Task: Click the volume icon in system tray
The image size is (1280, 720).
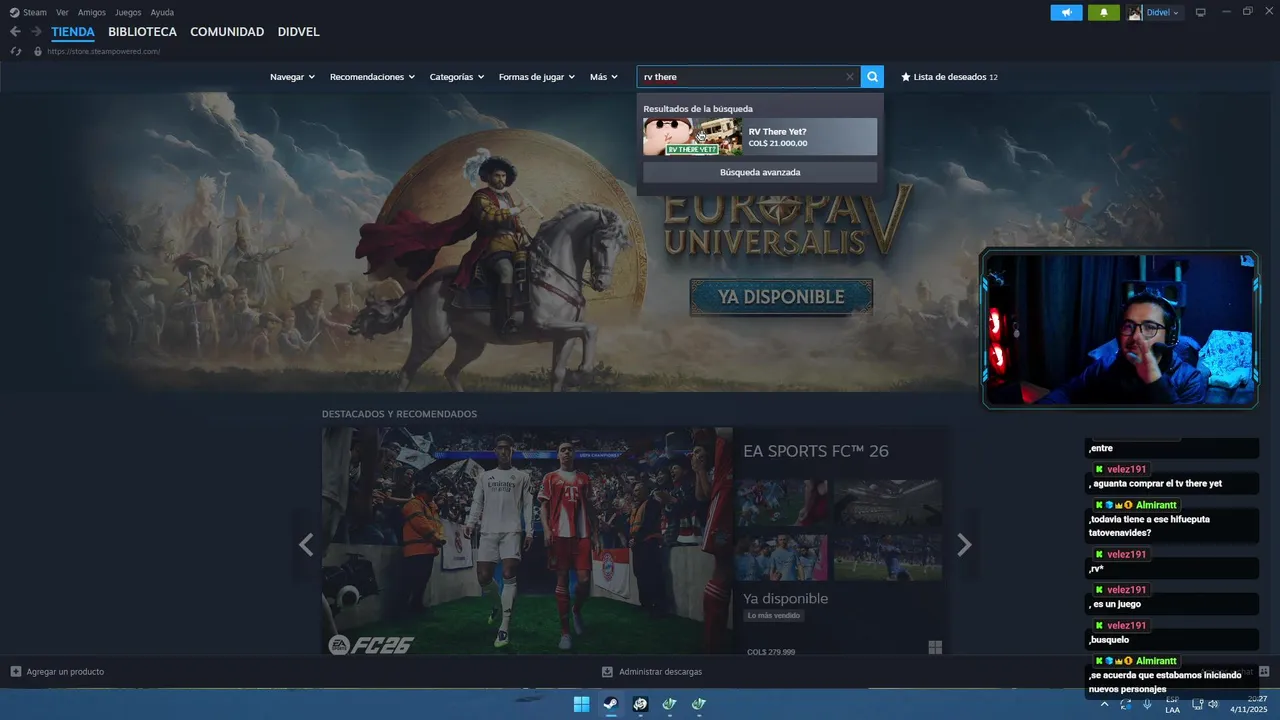Action: click(1213, 704)
